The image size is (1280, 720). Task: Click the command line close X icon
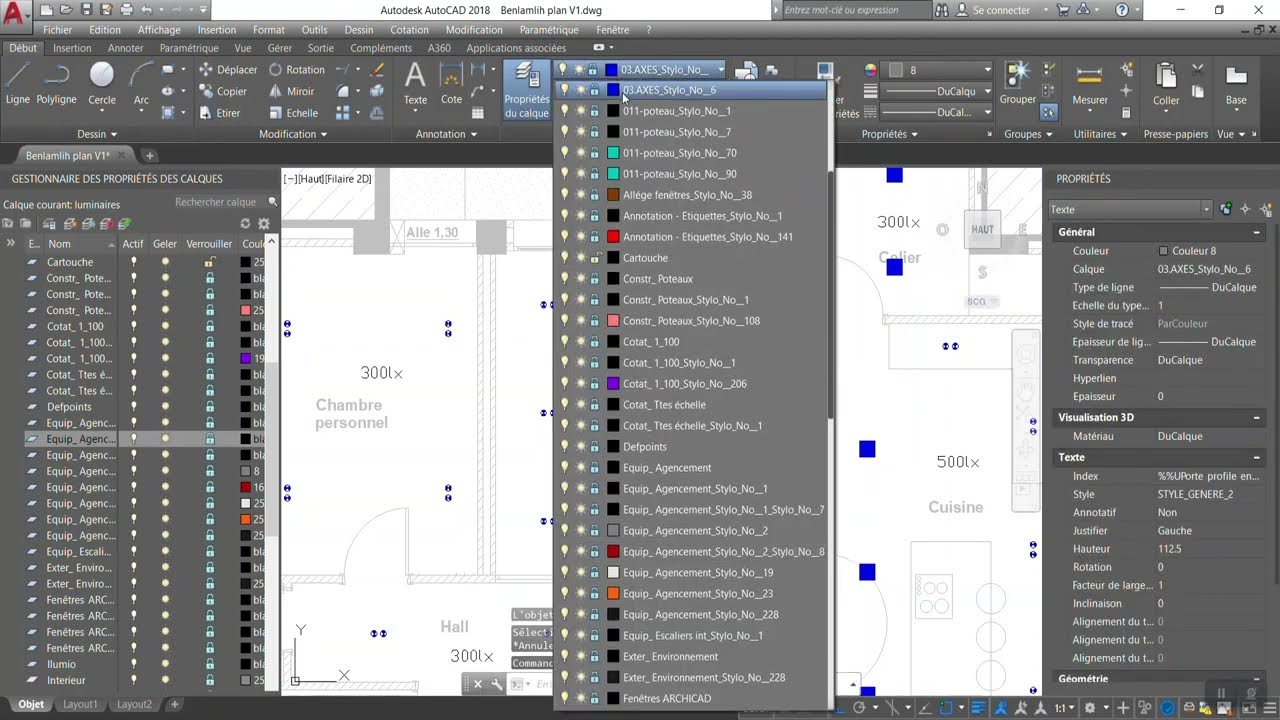point(478,684)
